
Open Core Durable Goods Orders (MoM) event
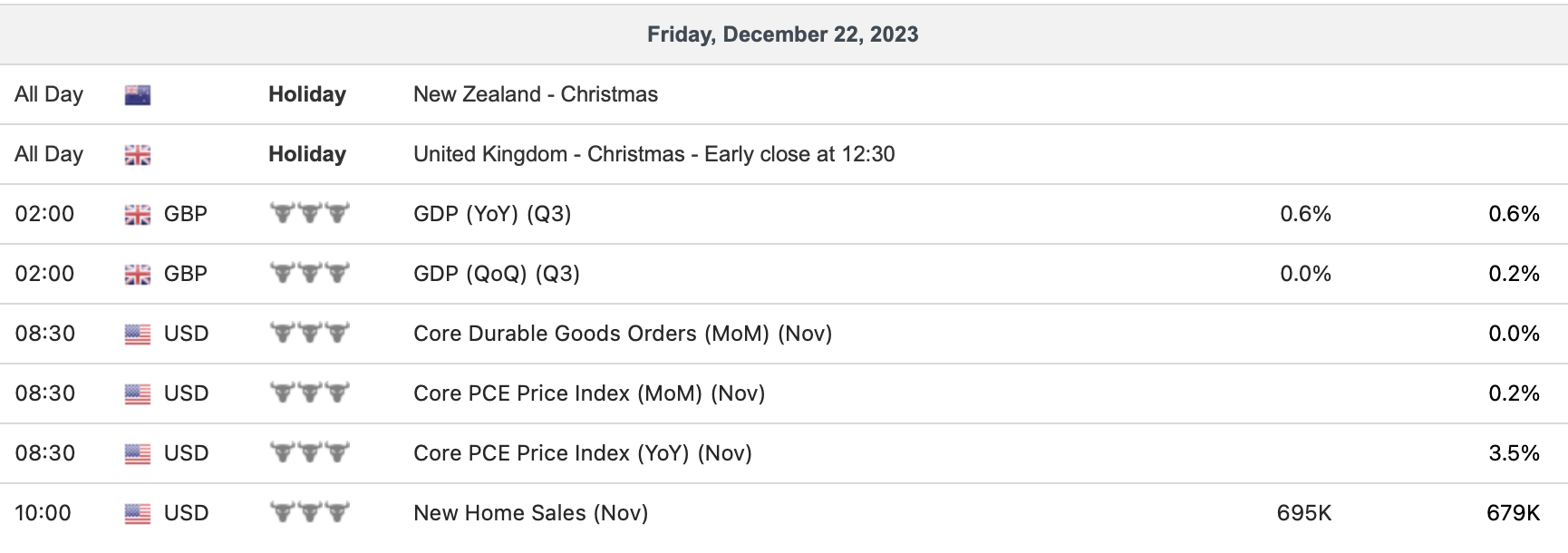point(623,334)
